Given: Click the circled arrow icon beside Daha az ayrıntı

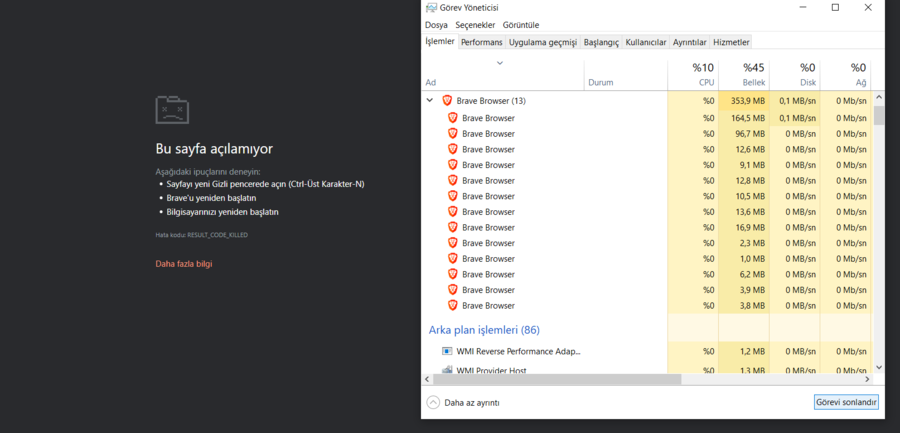Looking at the screenshot, I should coord(433,403).
